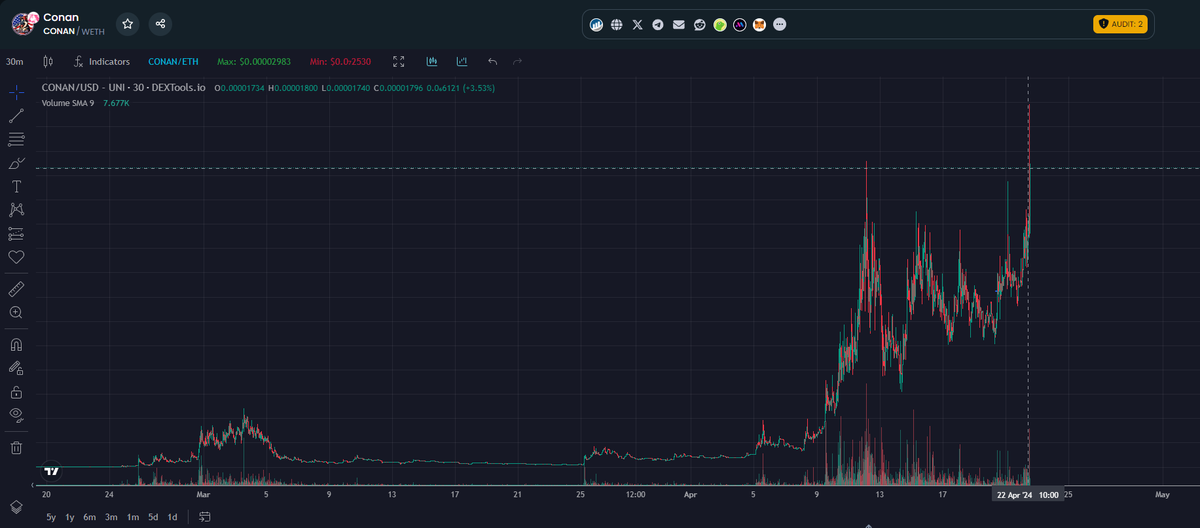Share the Conan pair page
The width and height of the screenshot is (1200, 528).
click(160, 23)
